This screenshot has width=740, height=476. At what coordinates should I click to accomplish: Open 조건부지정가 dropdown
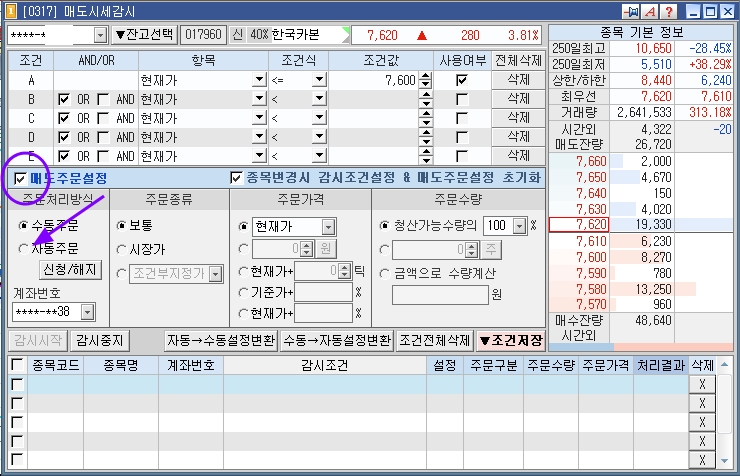[216, 274]
